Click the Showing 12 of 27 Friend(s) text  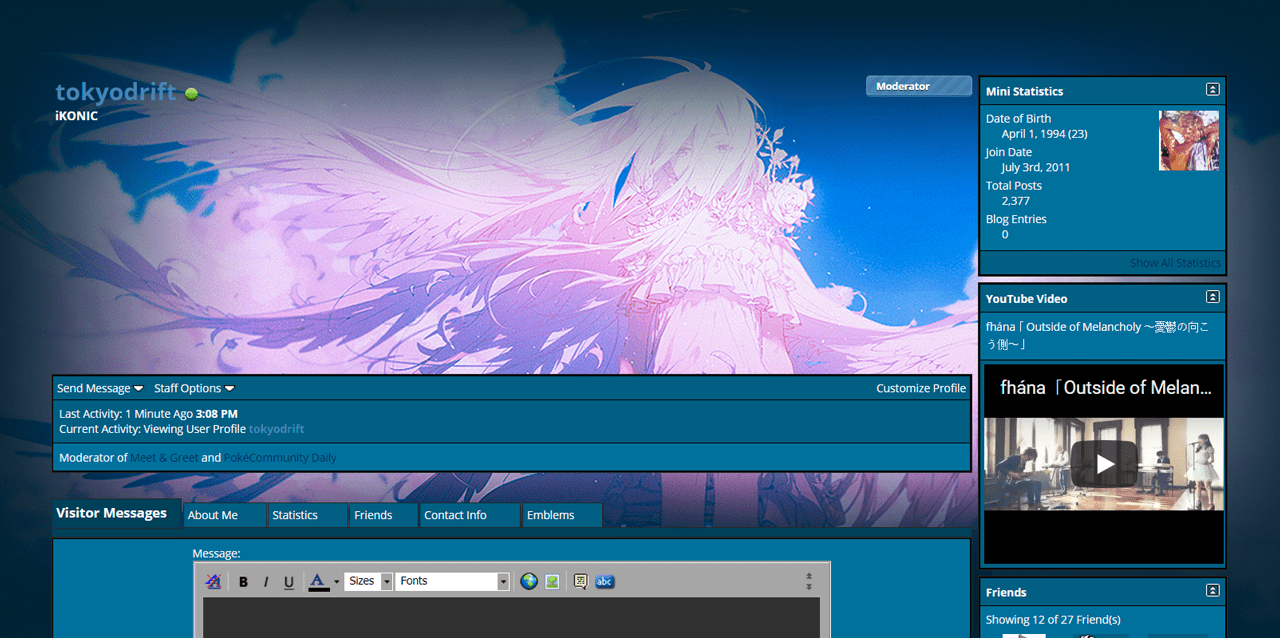pos(1053,620)
